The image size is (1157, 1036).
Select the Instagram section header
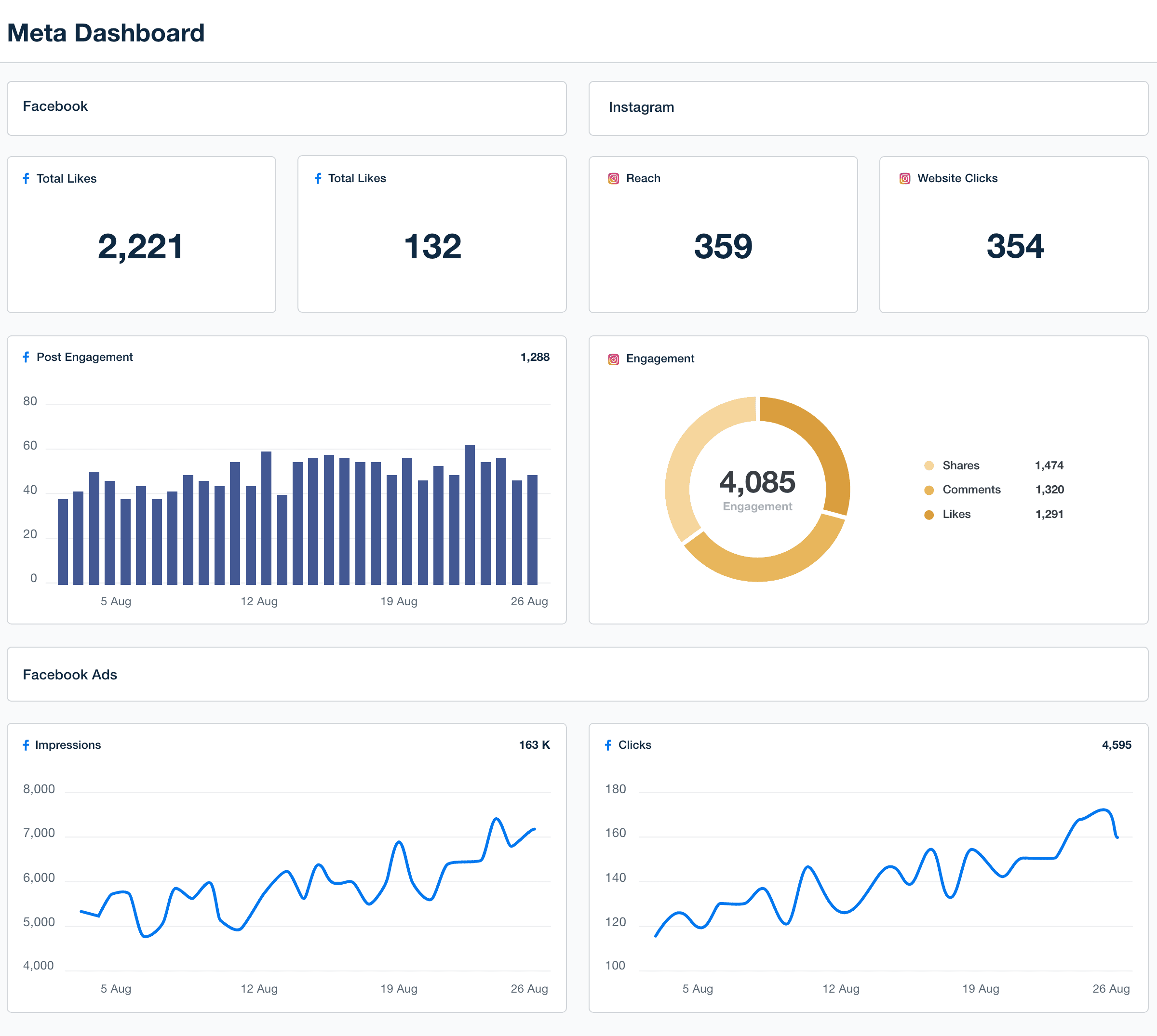point(641,107)
